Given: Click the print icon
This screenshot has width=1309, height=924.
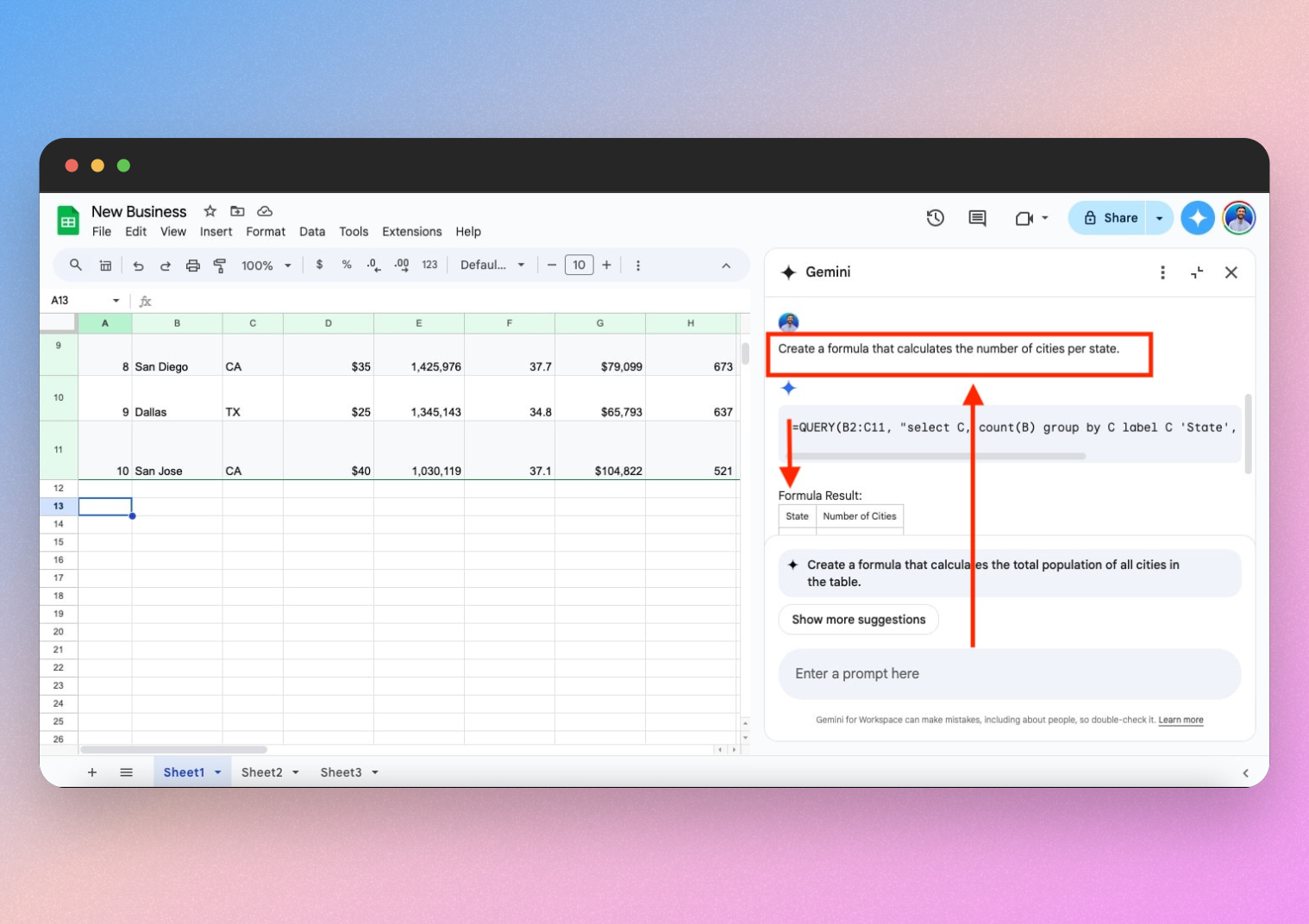Looking at the screenshot, I should coord(192,265).
